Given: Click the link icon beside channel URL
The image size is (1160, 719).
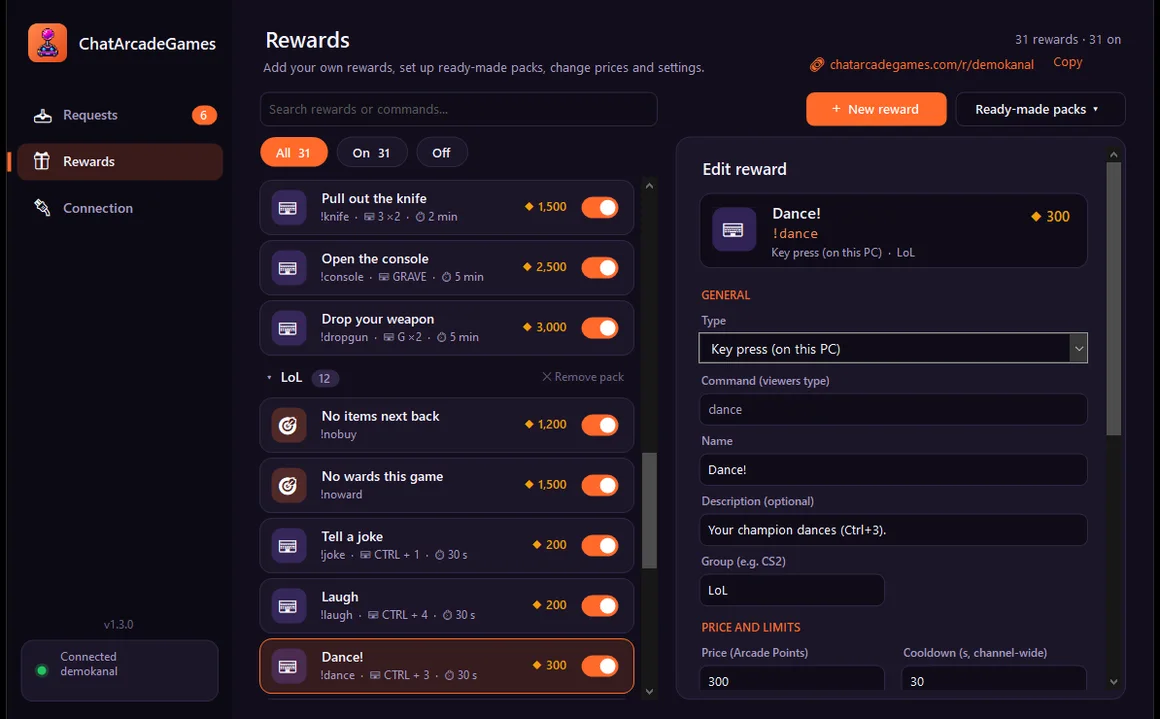Looking at the screenshot, I should [817, 64].
